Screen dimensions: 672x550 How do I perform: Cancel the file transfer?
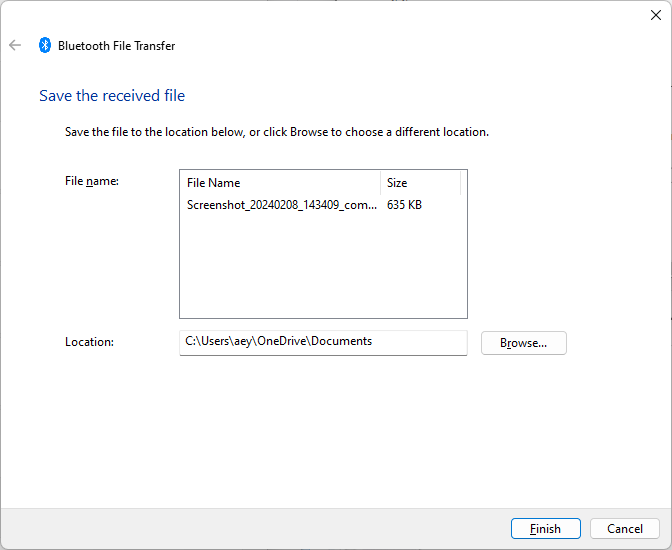(x=624, y=529)
